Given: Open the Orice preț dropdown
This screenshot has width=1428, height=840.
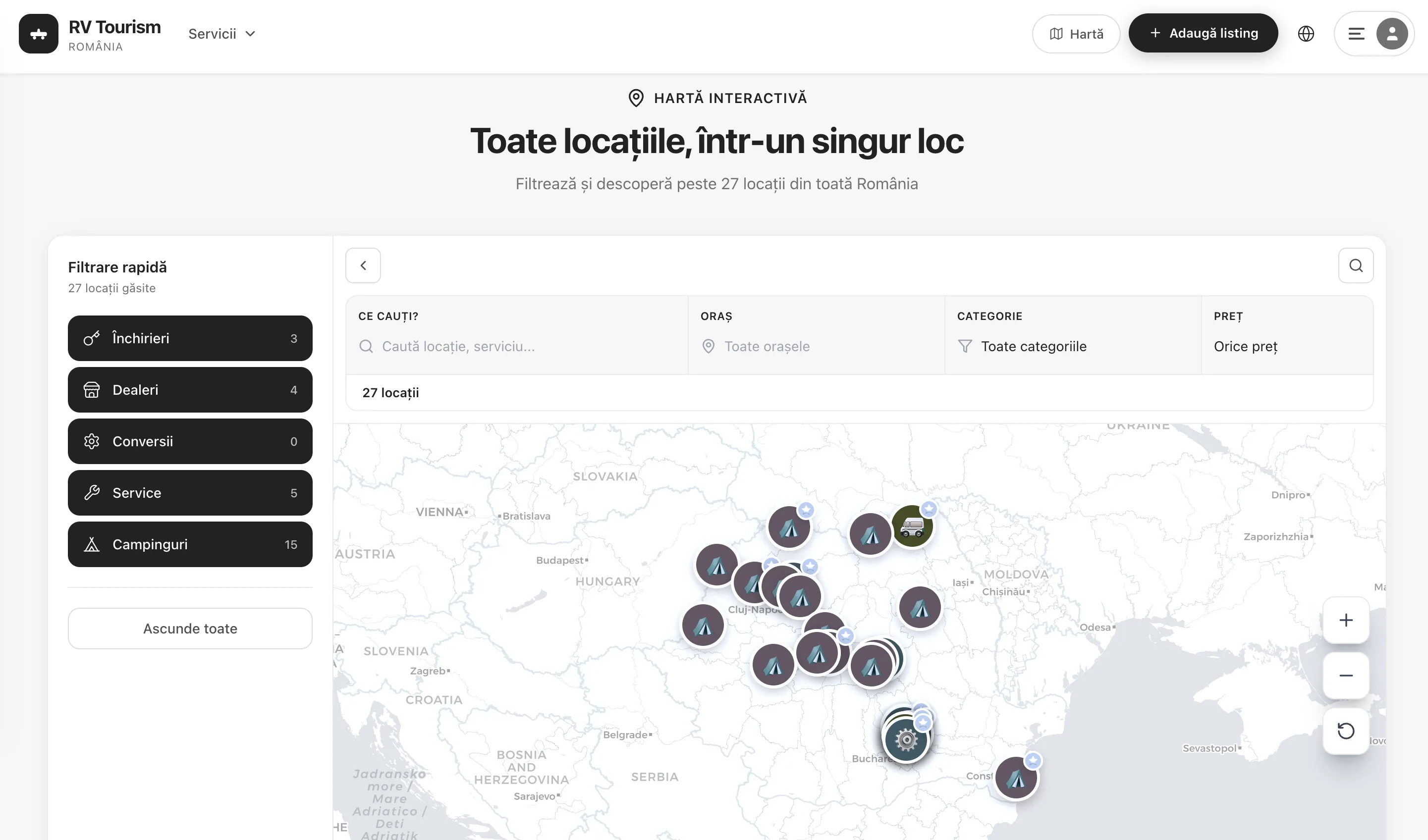Looking at the screenshot, I should click(x=1246, y=346).
